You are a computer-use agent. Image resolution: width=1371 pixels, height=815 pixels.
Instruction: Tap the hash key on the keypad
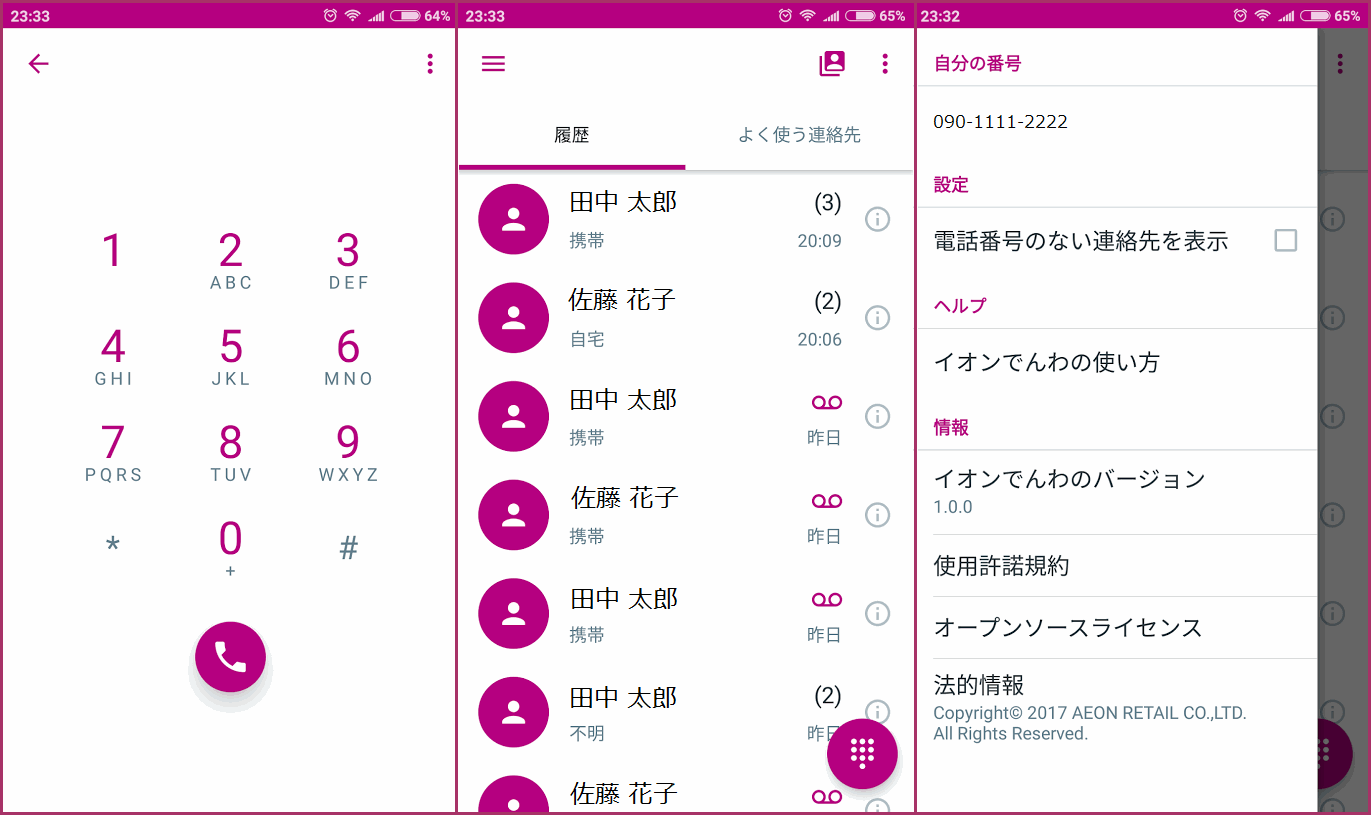(348, 547)
